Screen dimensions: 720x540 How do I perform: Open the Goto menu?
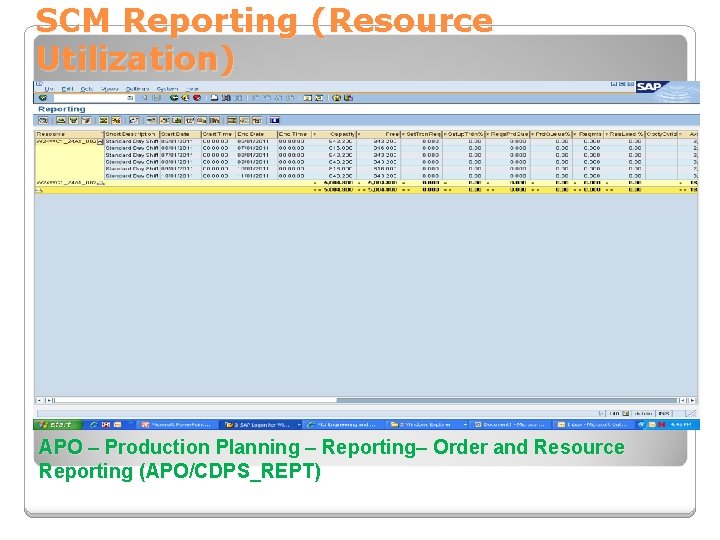point(86,89)
